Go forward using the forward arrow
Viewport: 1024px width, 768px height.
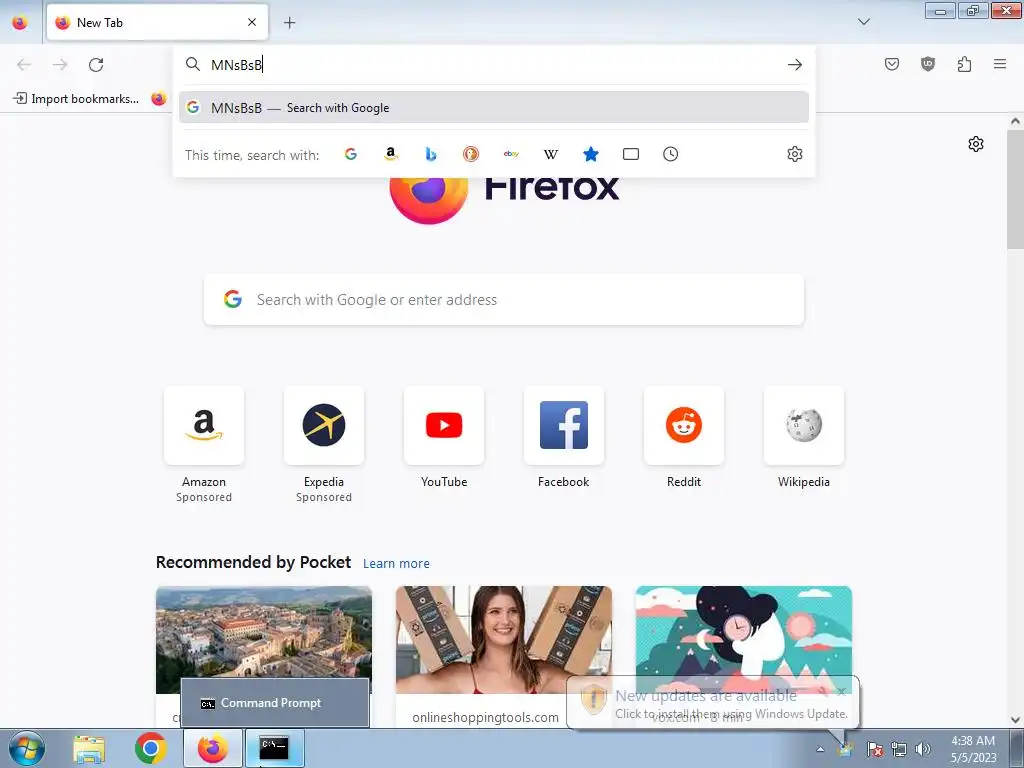pyautogui.click(x=60, y=65)
